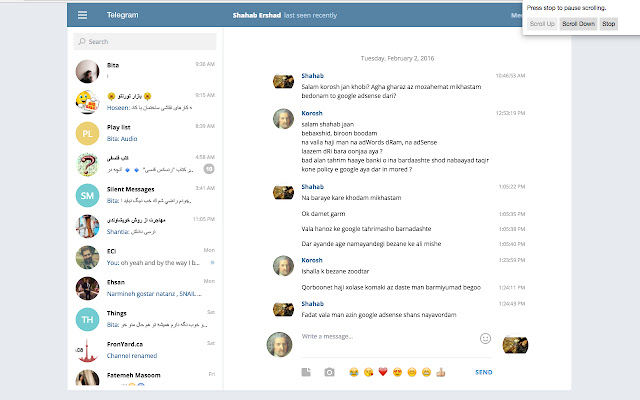The height and width of the screenshot is (400, 640).
Task: Click the Stop button in popup
Action: point(609,24)
